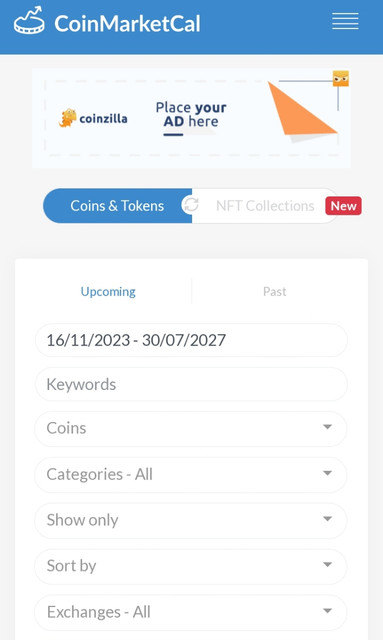Open the Categories - All dropdown
This screenshot has height=640, width=383.
(x=191, y=474)
